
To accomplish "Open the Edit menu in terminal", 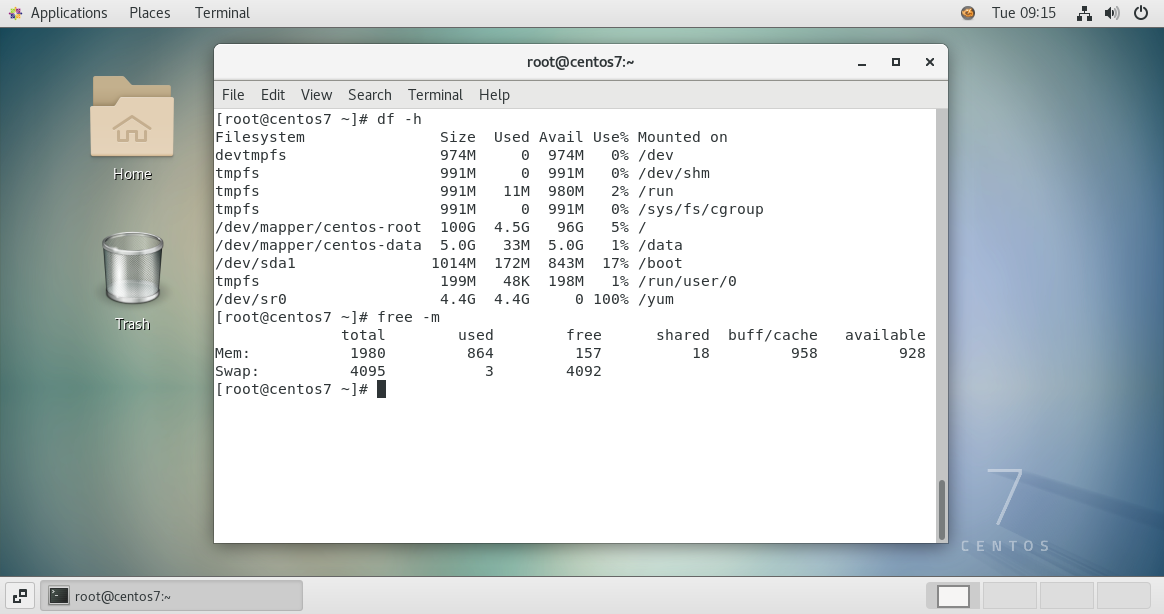I will coord(272,94).
